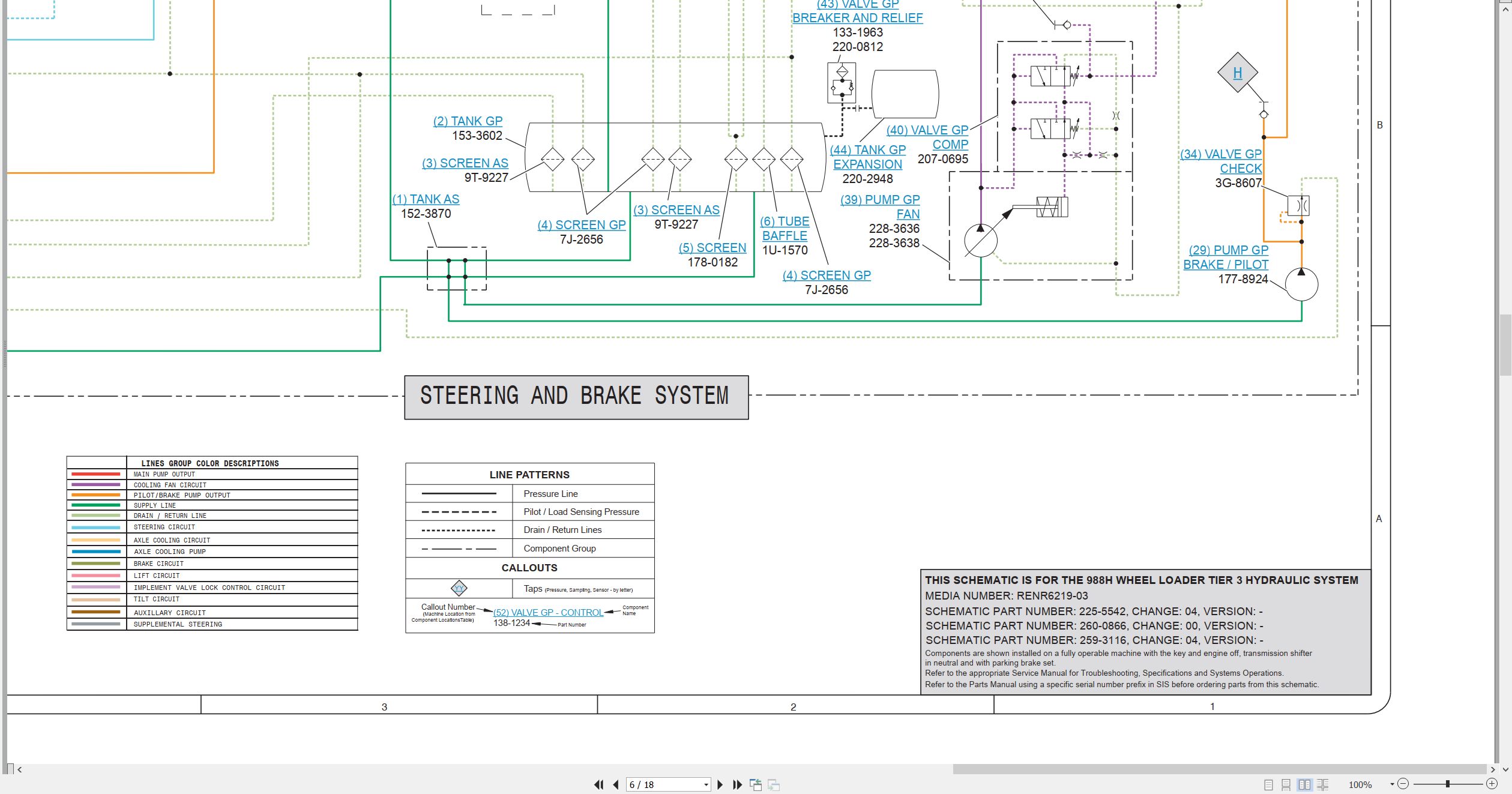
Task: Open the (39) PUMP GP FAN link
Action: pos(881,207)
